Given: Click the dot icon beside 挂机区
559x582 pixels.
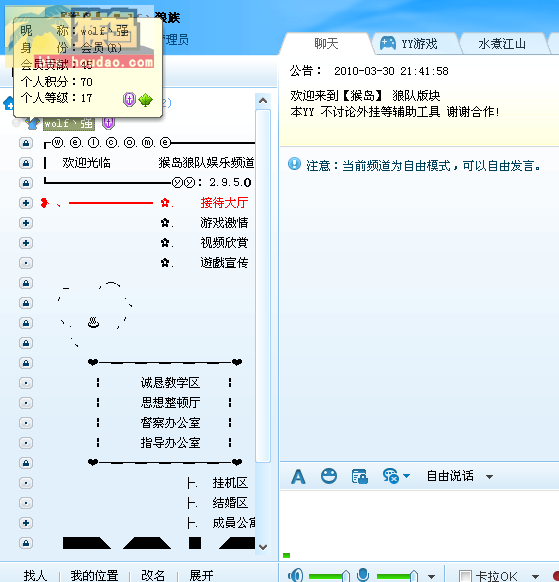Looking at the screenshot, I should pos(26,483).
